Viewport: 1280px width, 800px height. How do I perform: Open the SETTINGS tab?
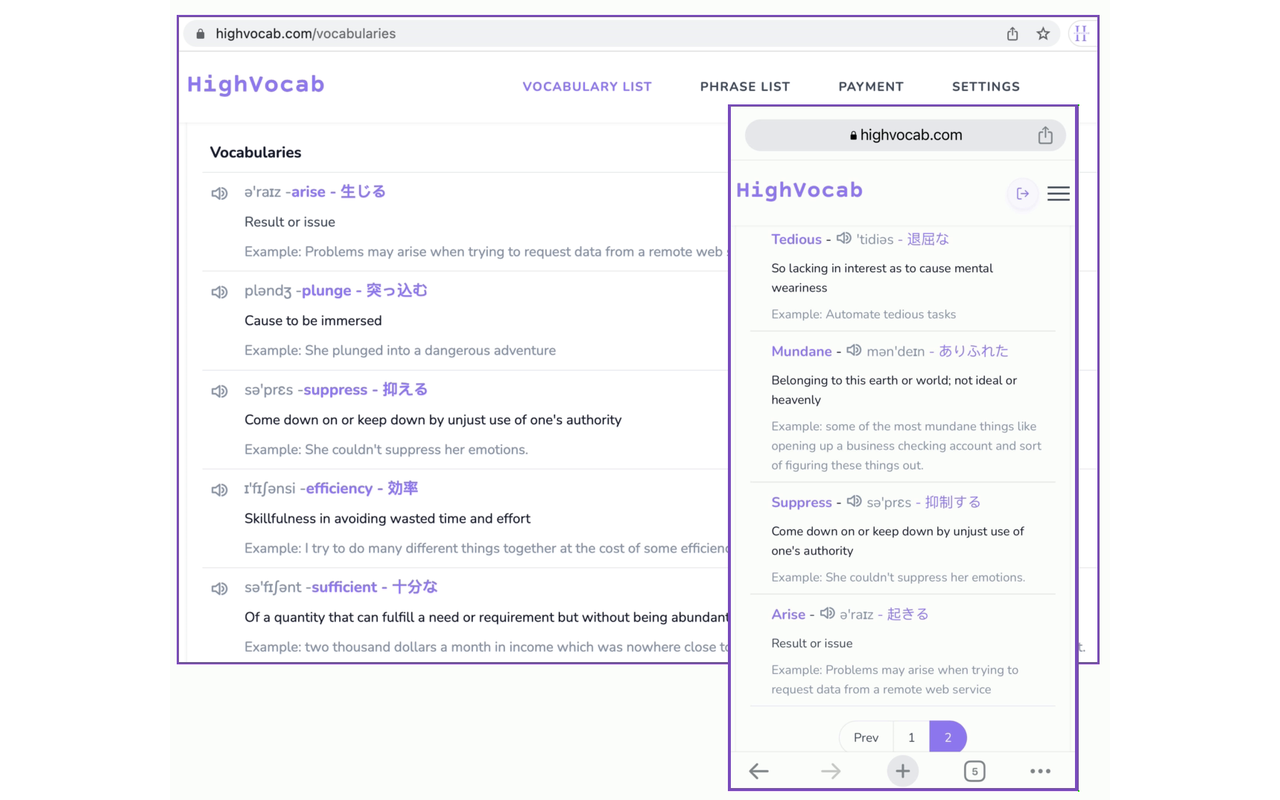[x=986, y=87]
